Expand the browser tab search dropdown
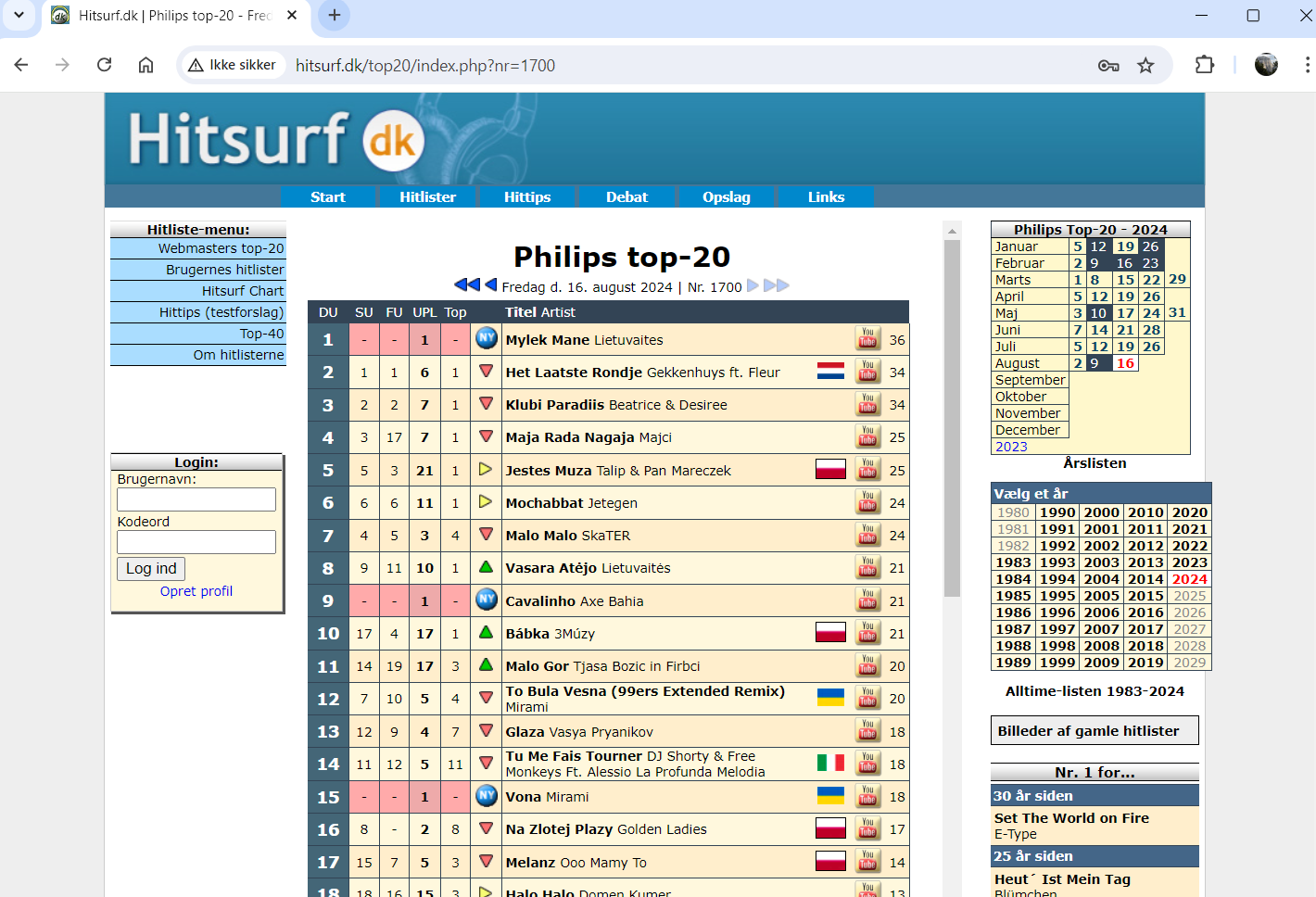 [19, 15]
